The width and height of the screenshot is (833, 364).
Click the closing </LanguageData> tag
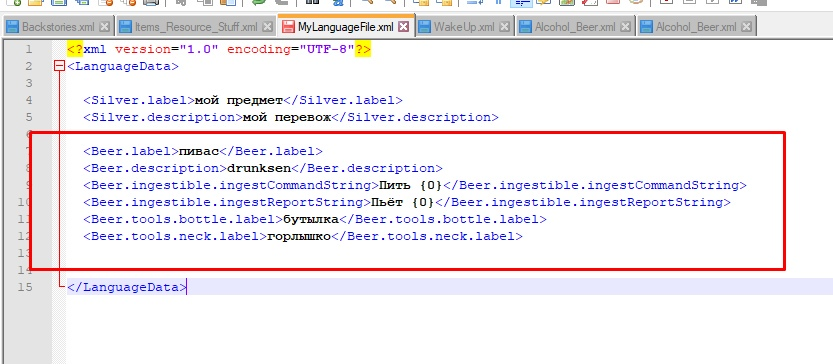(127, 287)
